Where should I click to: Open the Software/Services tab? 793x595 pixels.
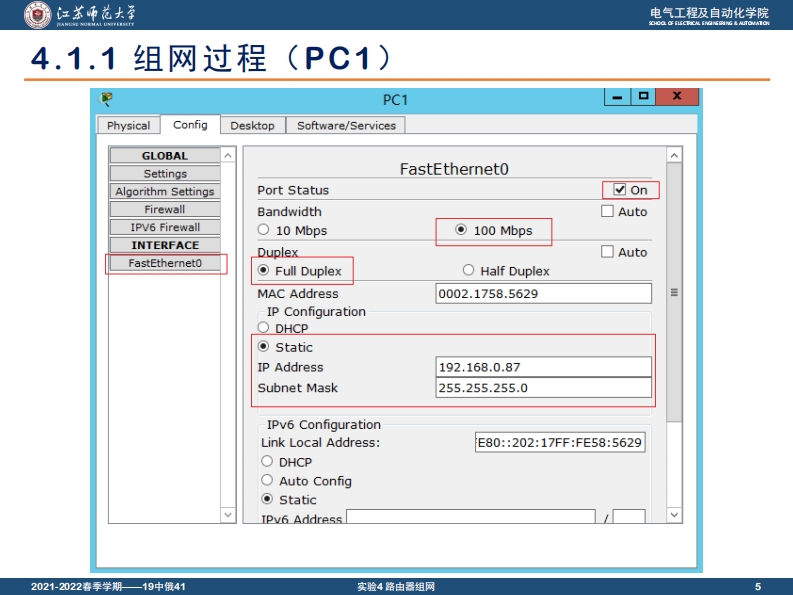[x=346, y=126]
